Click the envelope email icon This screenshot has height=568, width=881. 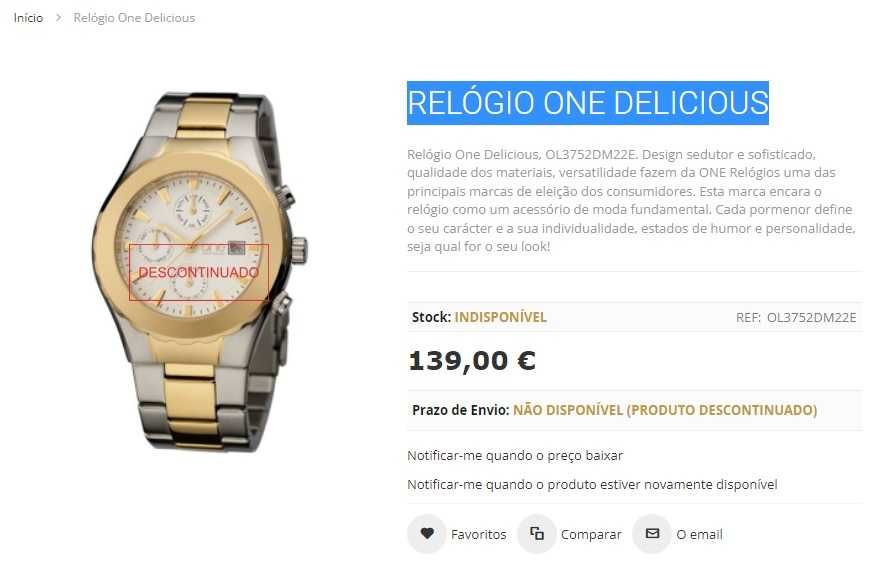click(652, 534)
